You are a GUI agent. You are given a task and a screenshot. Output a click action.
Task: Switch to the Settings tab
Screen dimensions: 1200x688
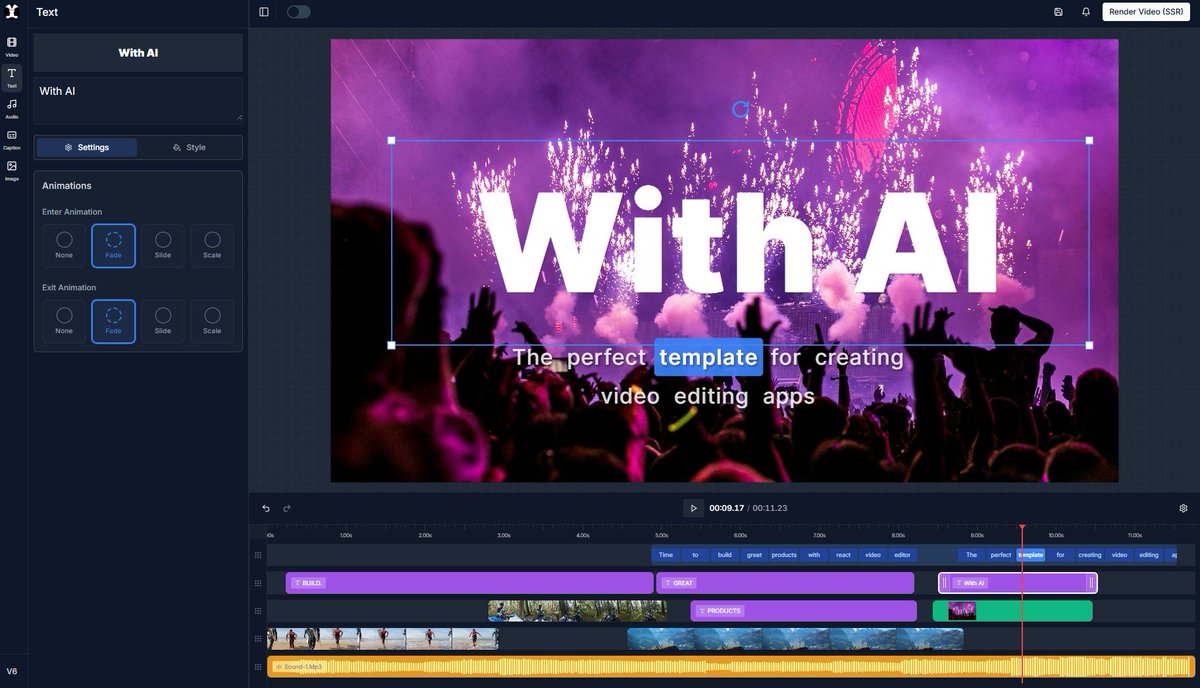click(87, 147)
